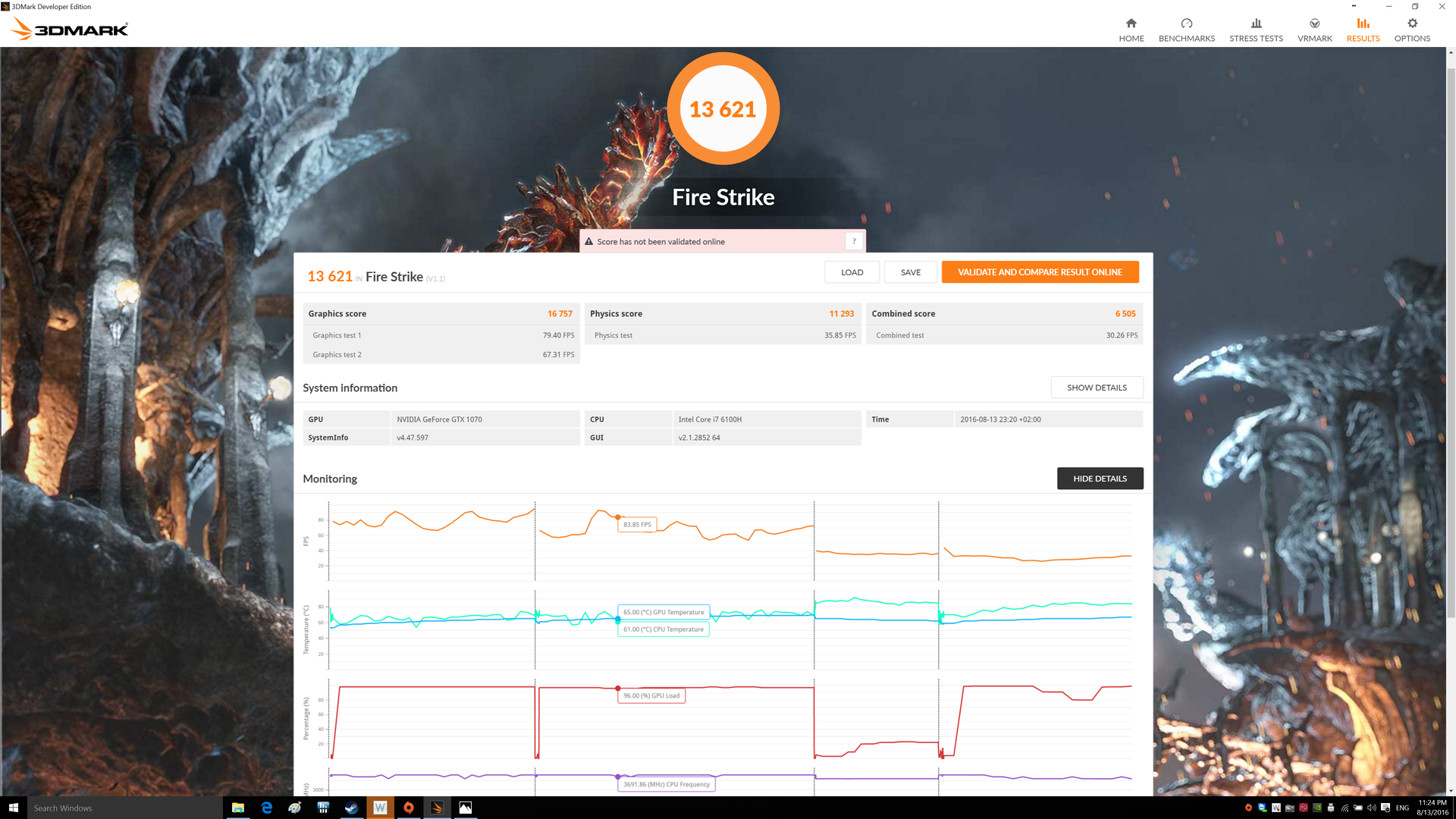Screen dimensions: 1456x819
Task: Open the Benchmarks page
Action: pyautogui.click(x=1186, y=30)
